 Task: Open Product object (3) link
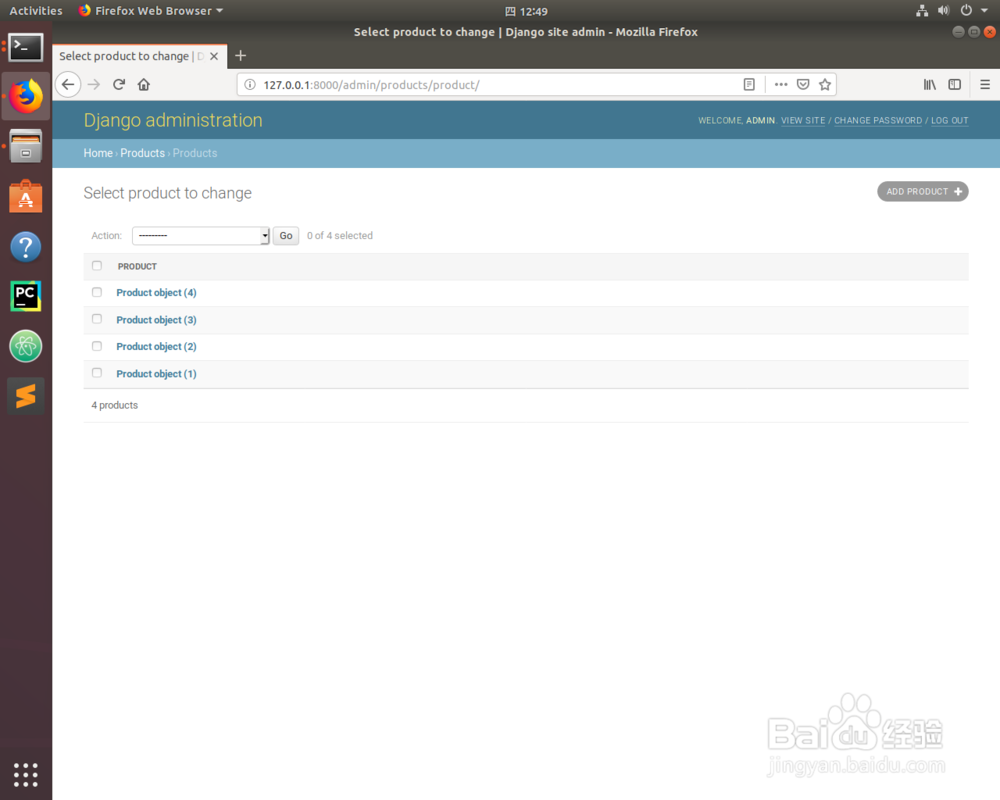tap(156, 320)
